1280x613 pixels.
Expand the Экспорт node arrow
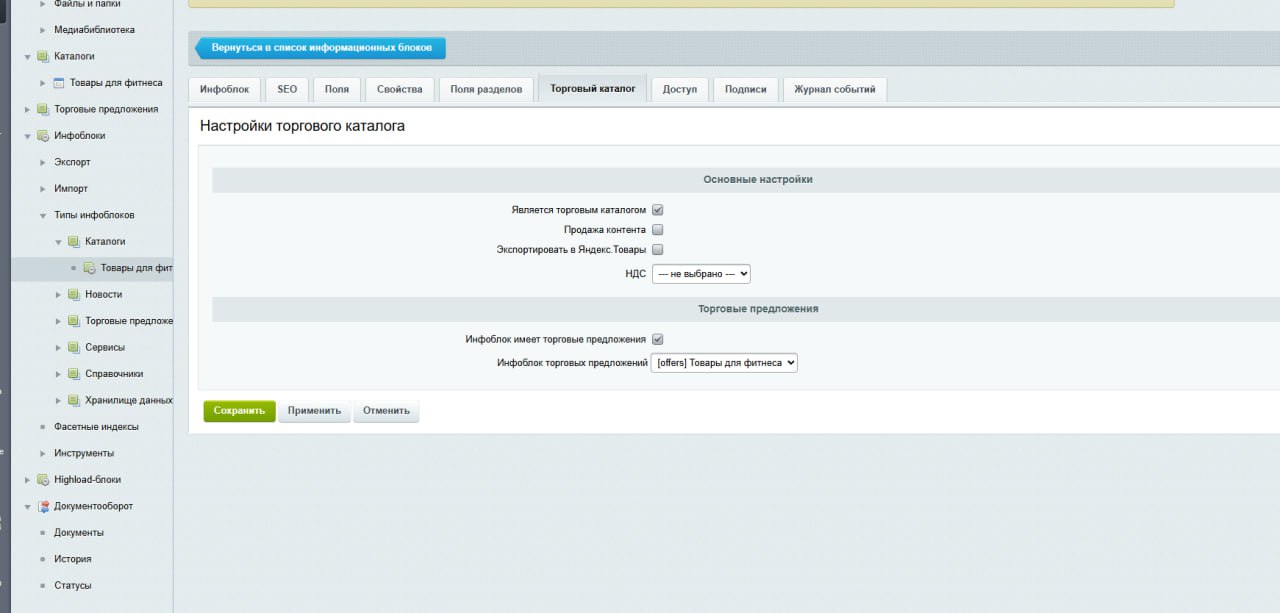click(43, 162)
